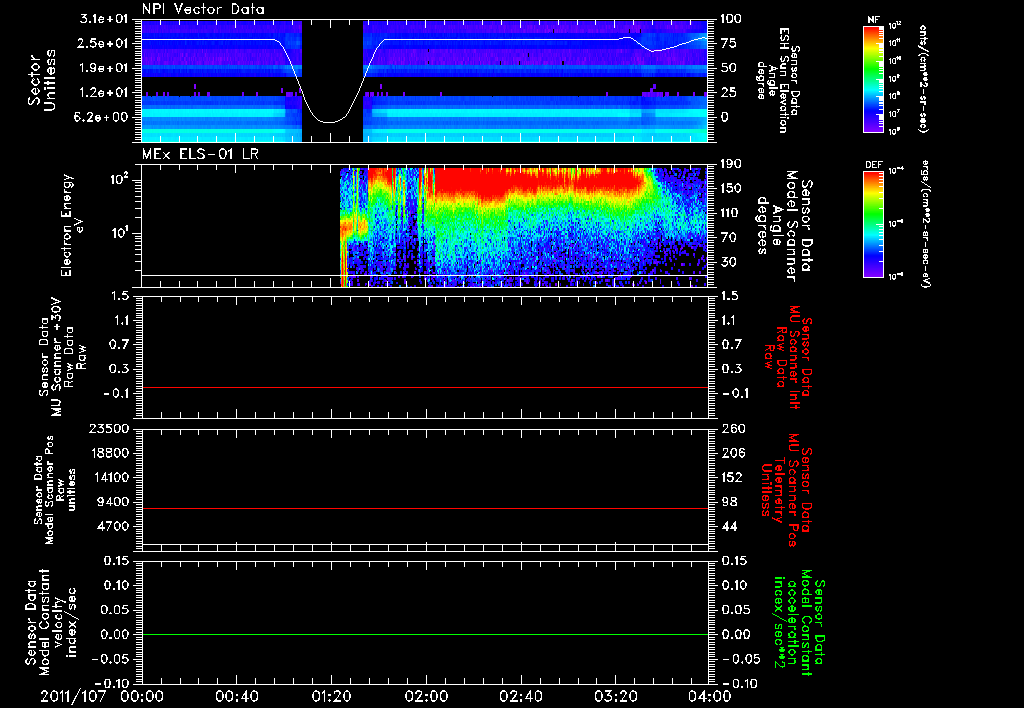Click the 'Model Scanner Pos Raw unitless' label
Screen dimensions: 1024x708
point(55,490)
